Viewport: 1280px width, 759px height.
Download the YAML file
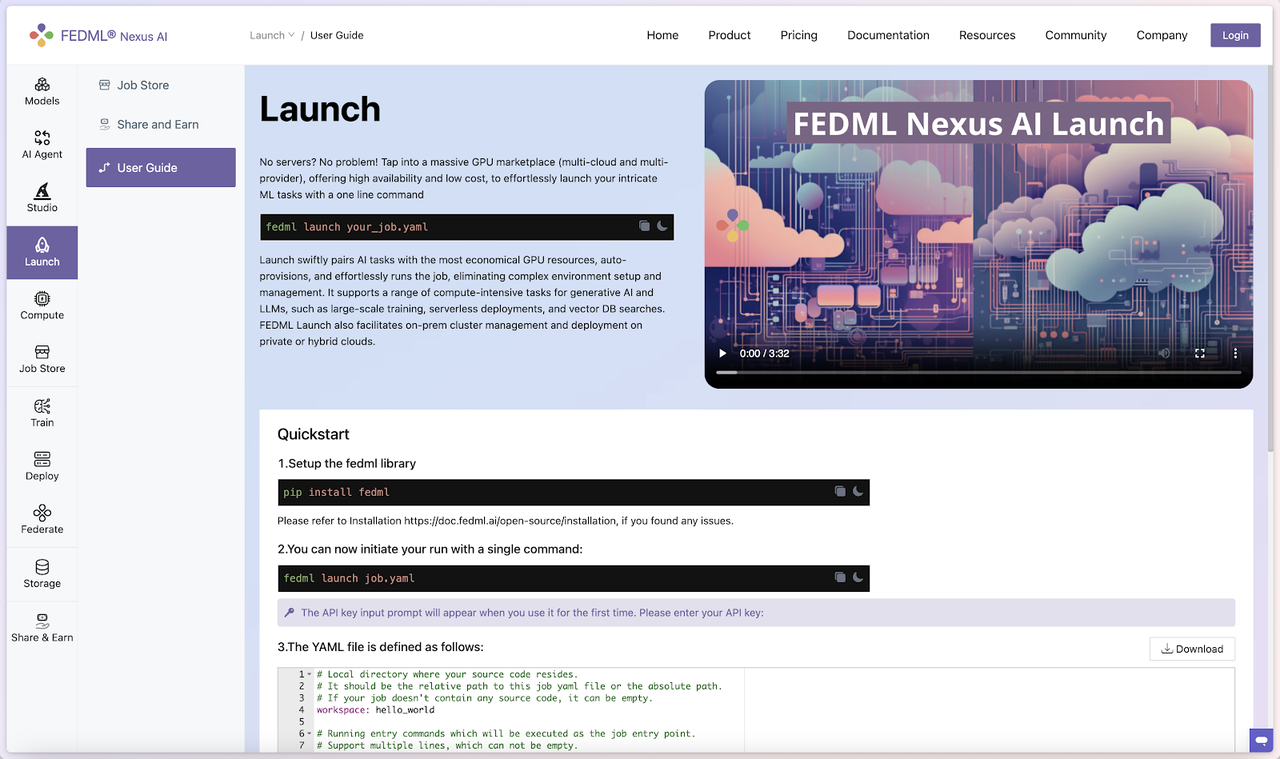point(1192,649)
